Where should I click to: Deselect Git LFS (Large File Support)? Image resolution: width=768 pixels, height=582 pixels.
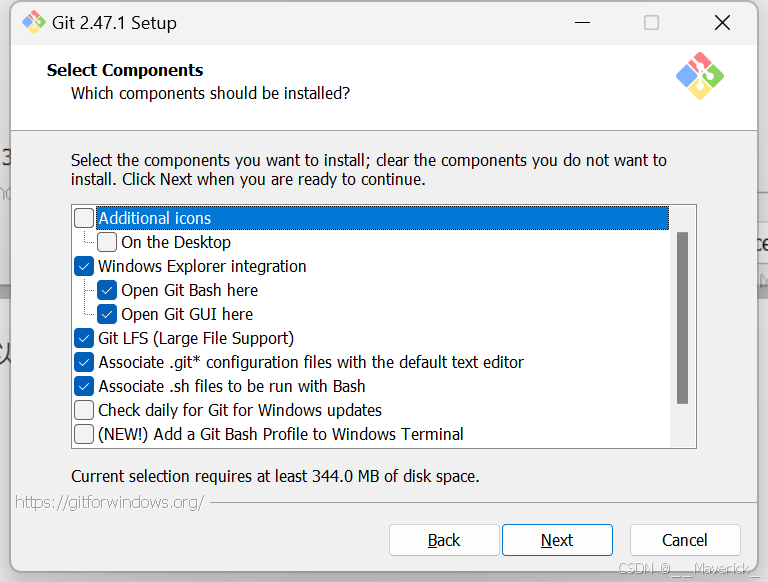(x=84, y=338)
